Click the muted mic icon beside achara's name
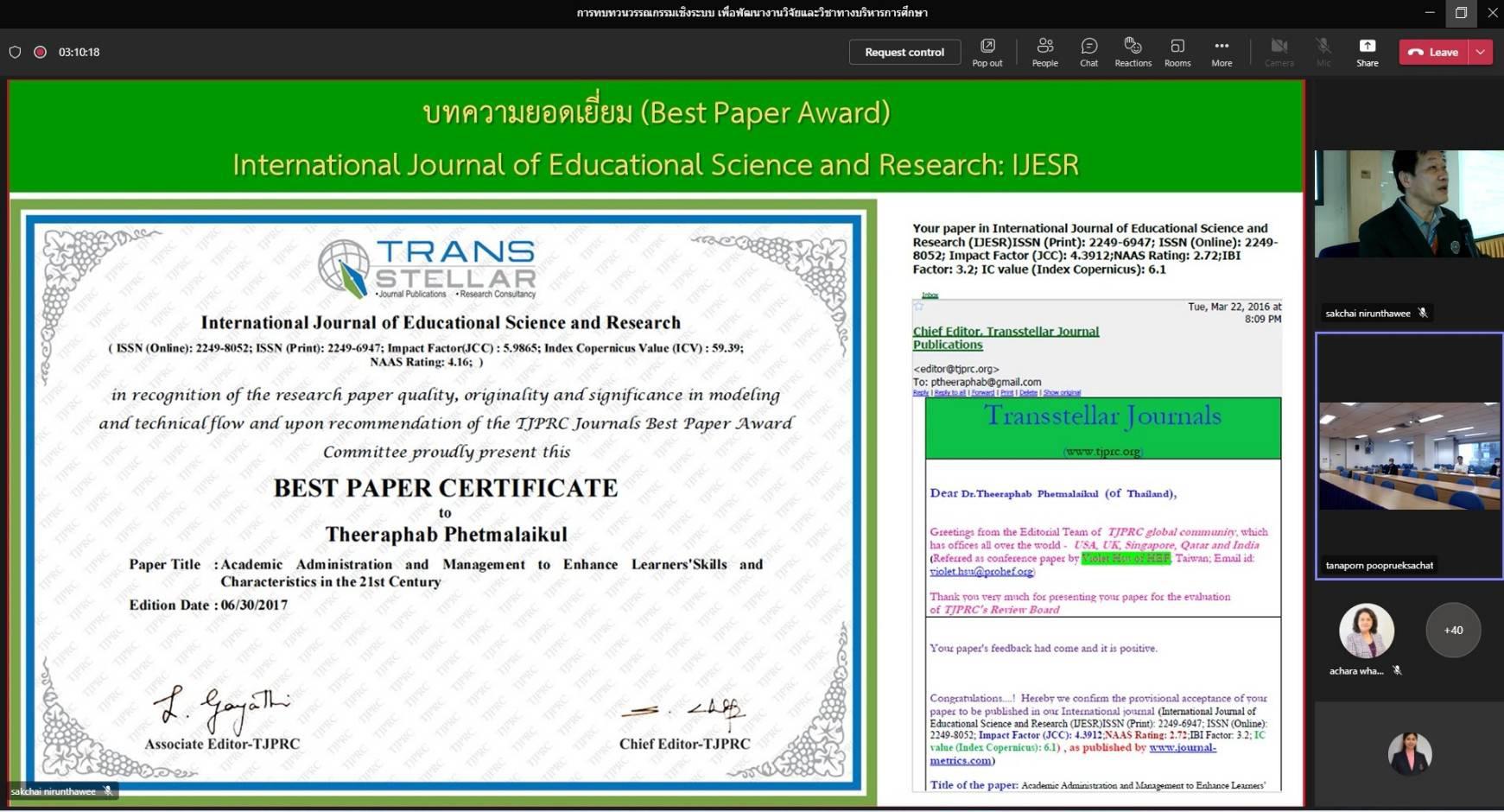Image resolution: width=1504 pixels, height=812 pixels. tap(1397, 670)
